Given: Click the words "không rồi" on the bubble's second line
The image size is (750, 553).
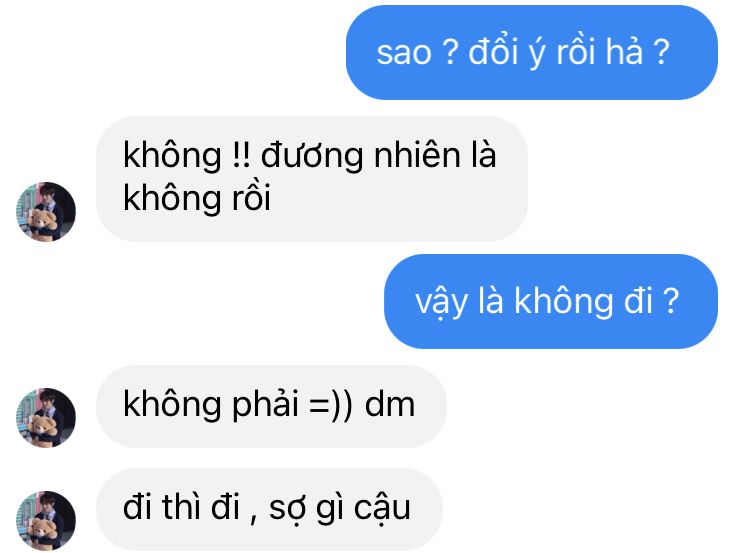Looking at the screenshot, I should pos(197,197).
